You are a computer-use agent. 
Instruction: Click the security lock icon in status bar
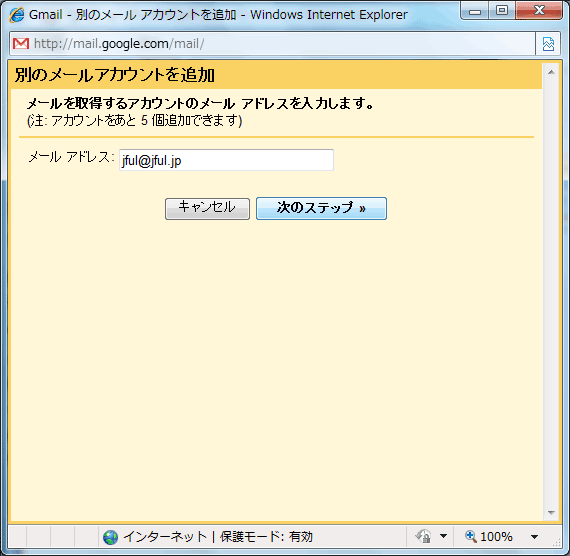coord(424,536)
